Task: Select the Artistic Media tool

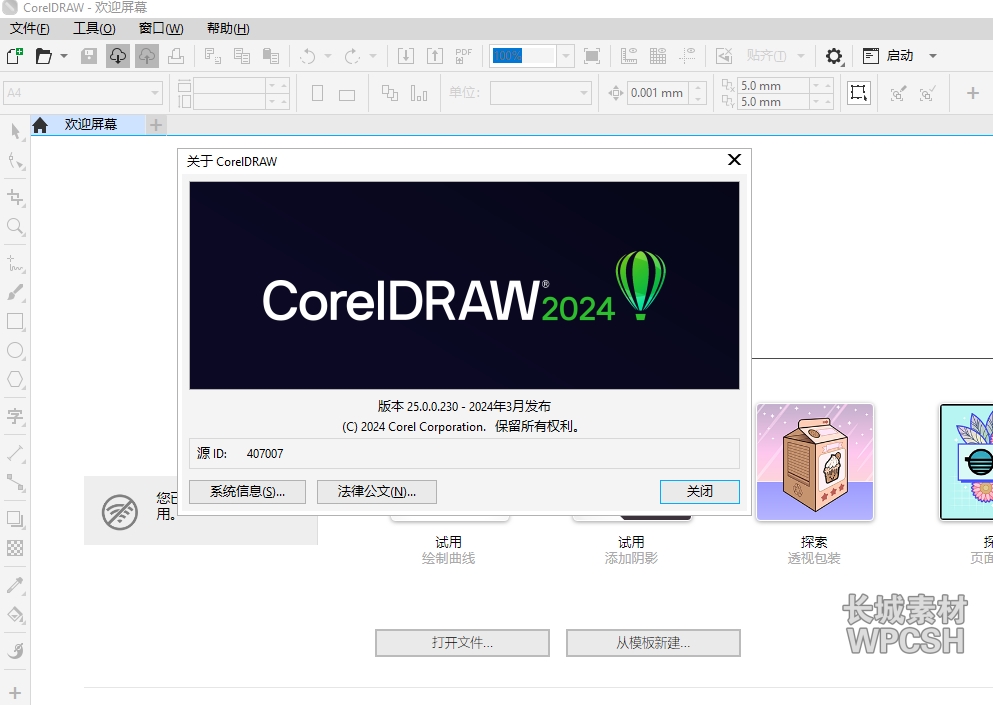Action: [x=15, y=292]
